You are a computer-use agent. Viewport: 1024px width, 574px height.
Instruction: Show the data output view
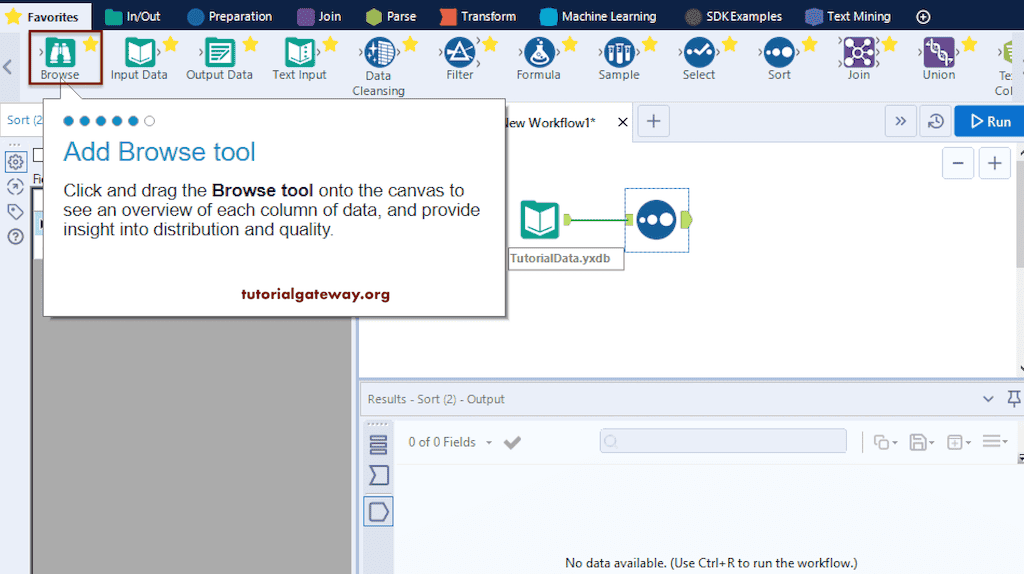coord(379,511)
